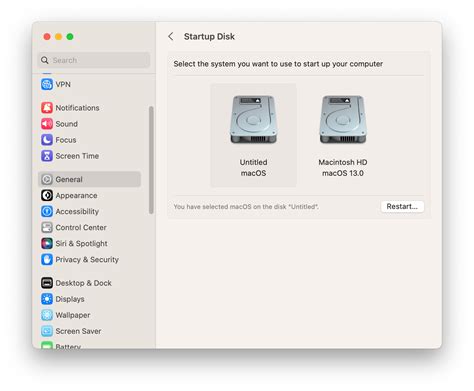Select the General sidebar label
Image resolution: width=474 pixels, height=391 pixels.
coord(69,179)
